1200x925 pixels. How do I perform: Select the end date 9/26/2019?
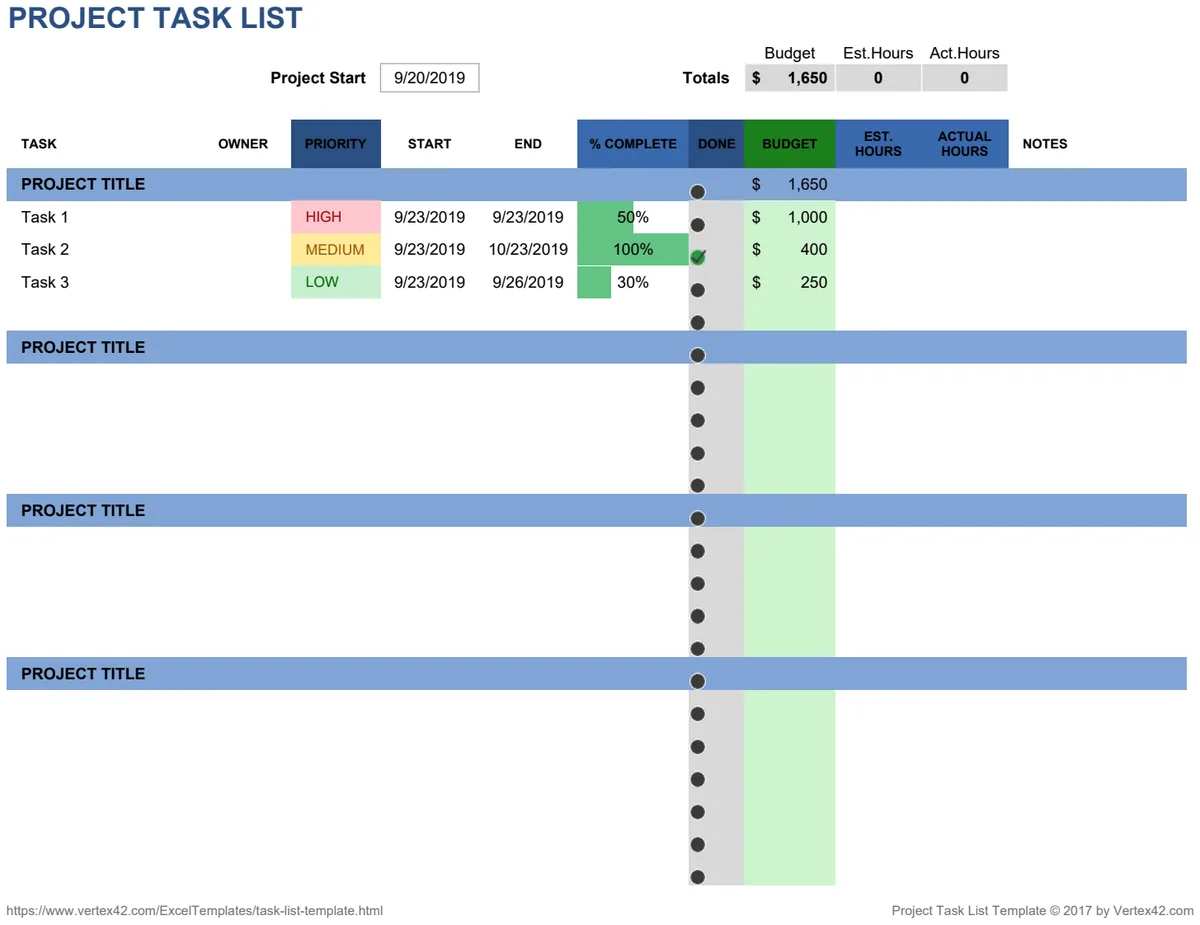tap(528, 282)
